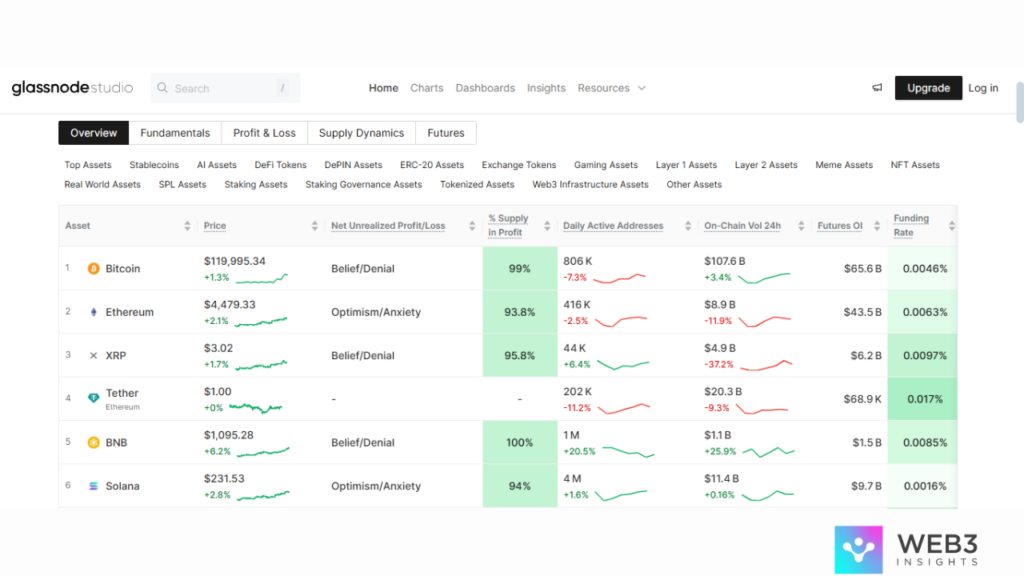Open the announcements megaphone icon
1024x576 pixels.
pyautogui.click(x=877, y=88)
